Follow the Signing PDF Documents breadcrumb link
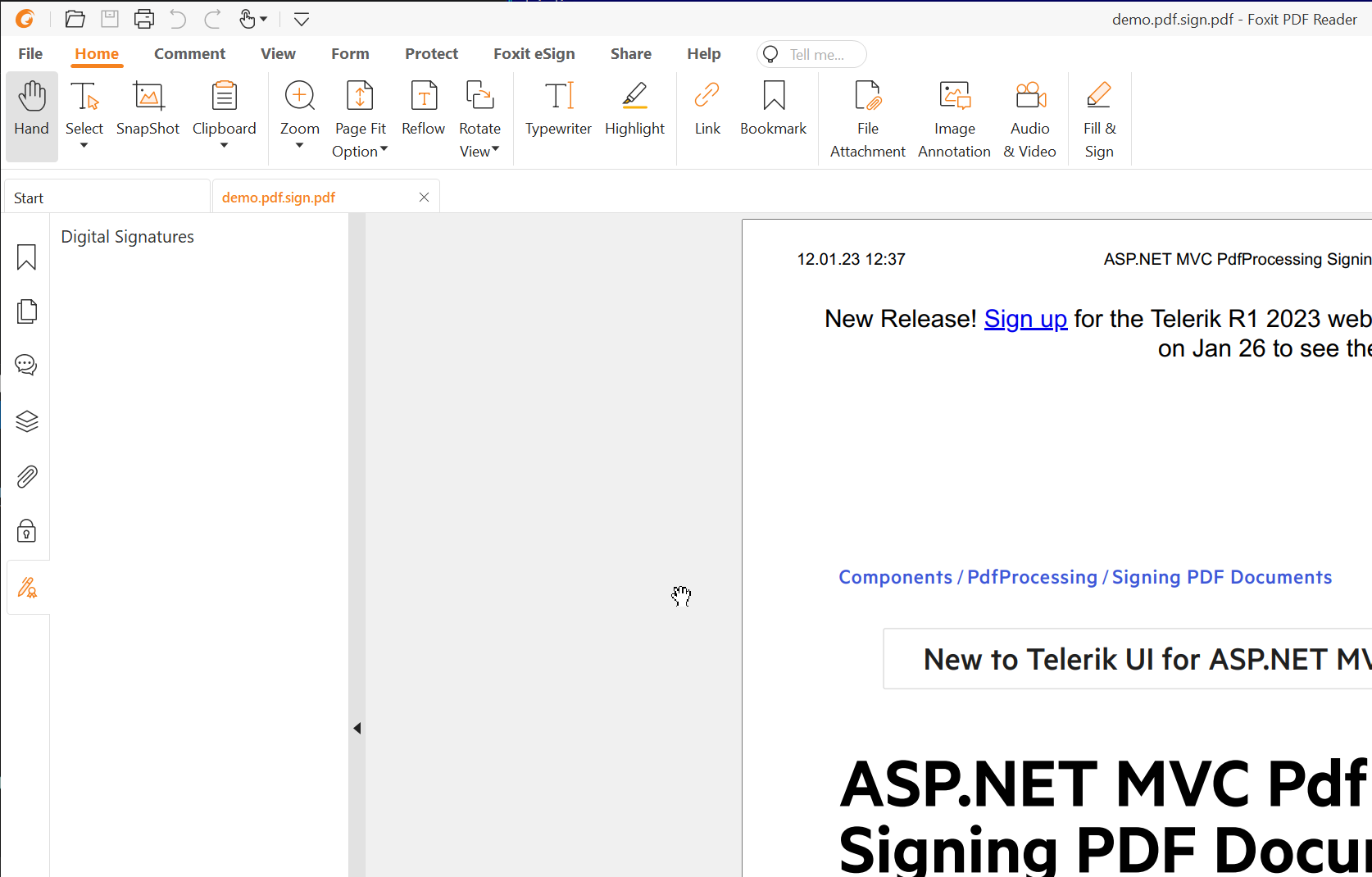Viewport: 1372px width, 877px height. (x=1221, y=577)
